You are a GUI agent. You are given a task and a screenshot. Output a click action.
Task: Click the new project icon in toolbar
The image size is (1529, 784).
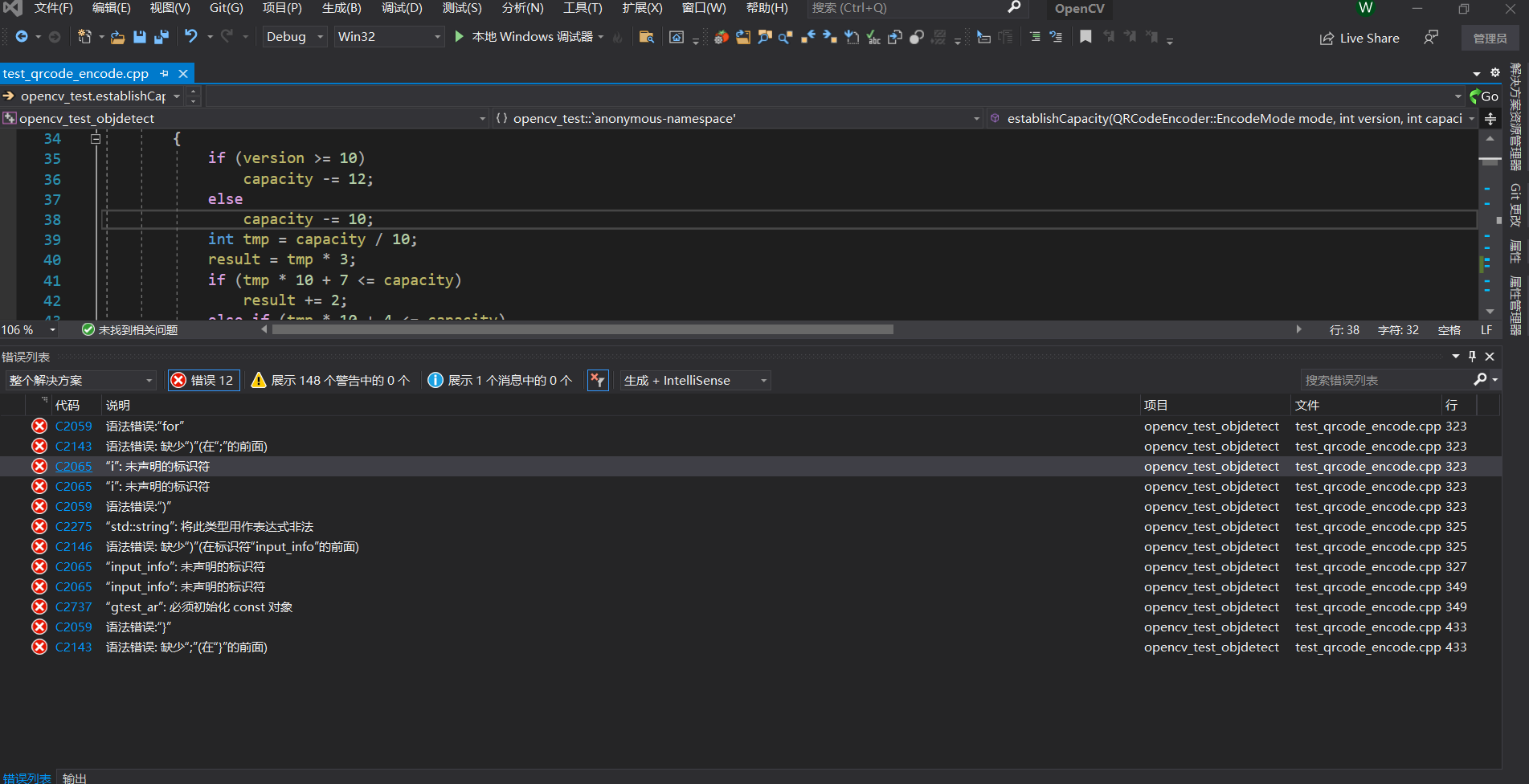point(84,37)
